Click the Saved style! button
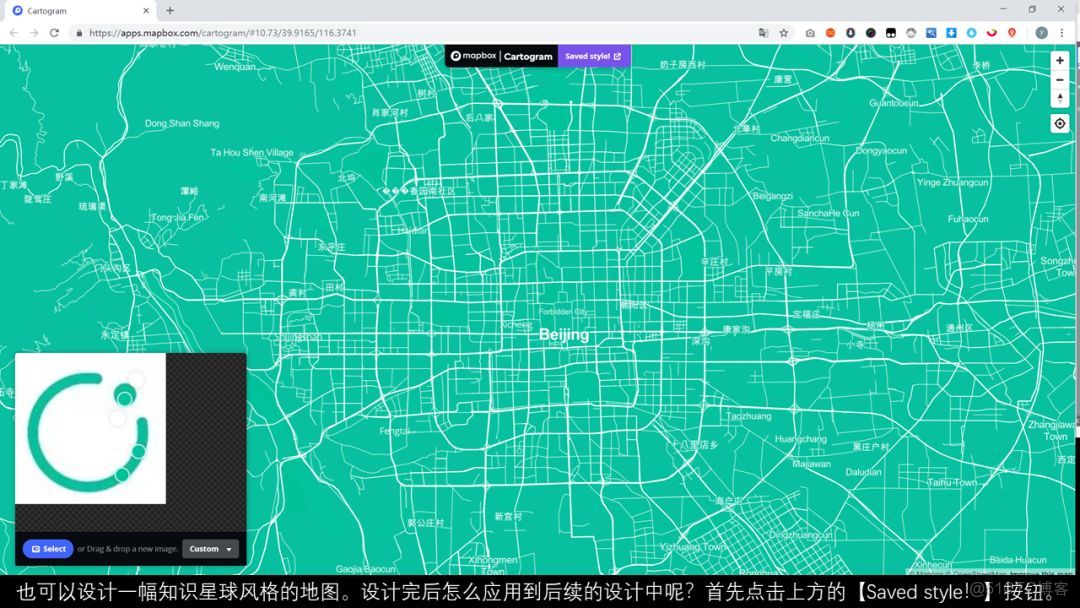This screenshot has width=1080, height=608. pyautogui.click(x=594, y=56)
